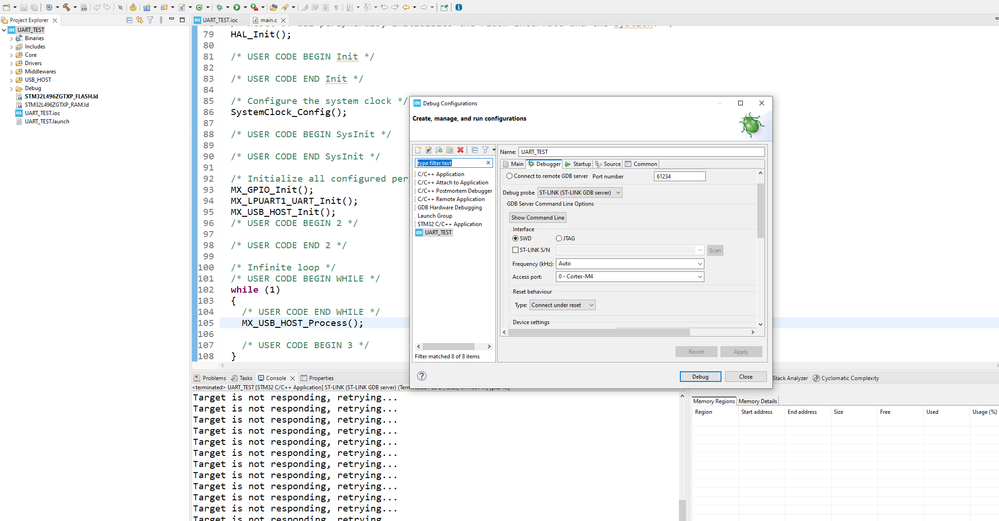Click Duplicate launch configuration icon
999x521 pixels.
(x=450, y=150)
